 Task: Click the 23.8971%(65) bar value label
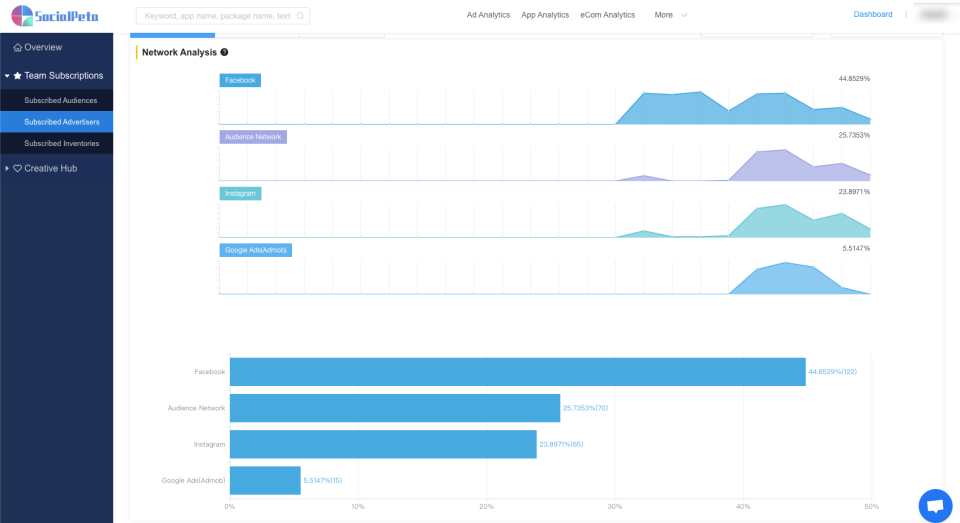tap(561, 444)
